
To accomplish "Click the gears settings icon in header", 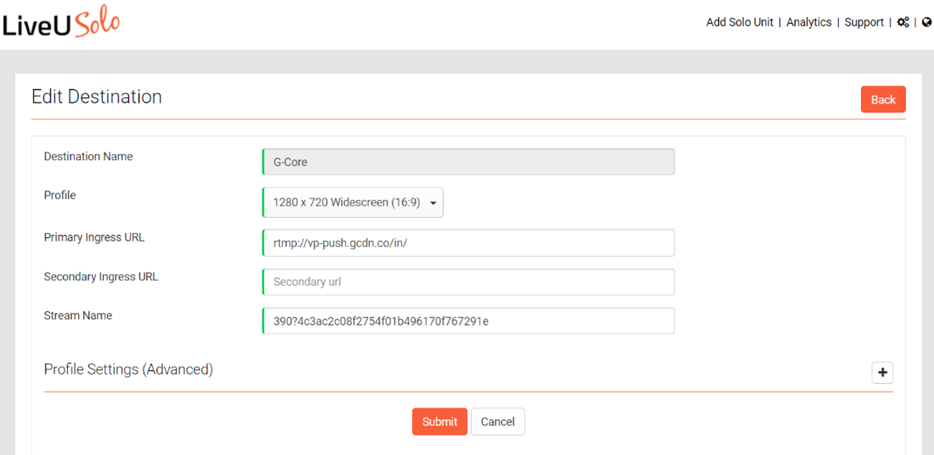I will pyautogui.click(x=903, y=23).
